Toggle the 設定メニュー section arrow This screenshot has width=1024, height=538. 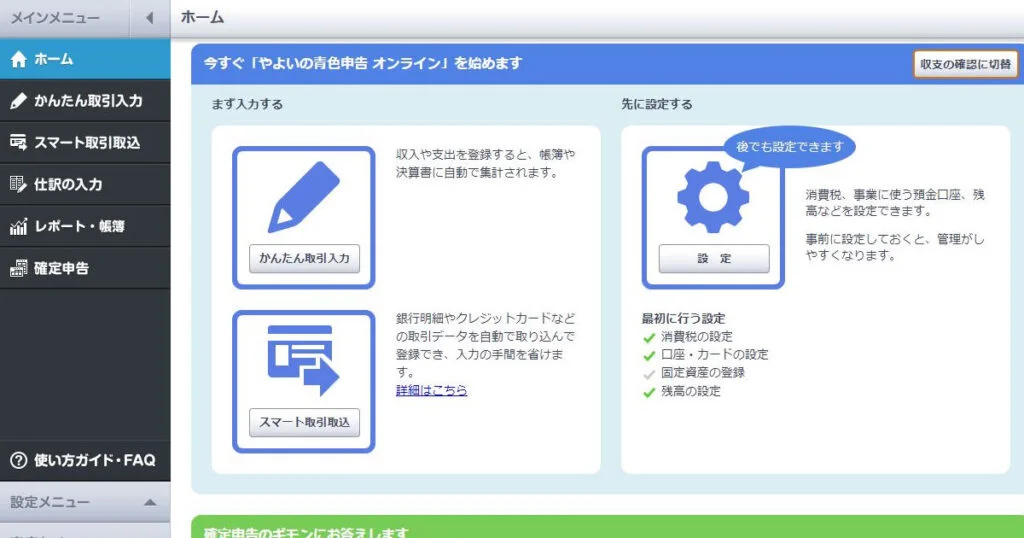150,502
